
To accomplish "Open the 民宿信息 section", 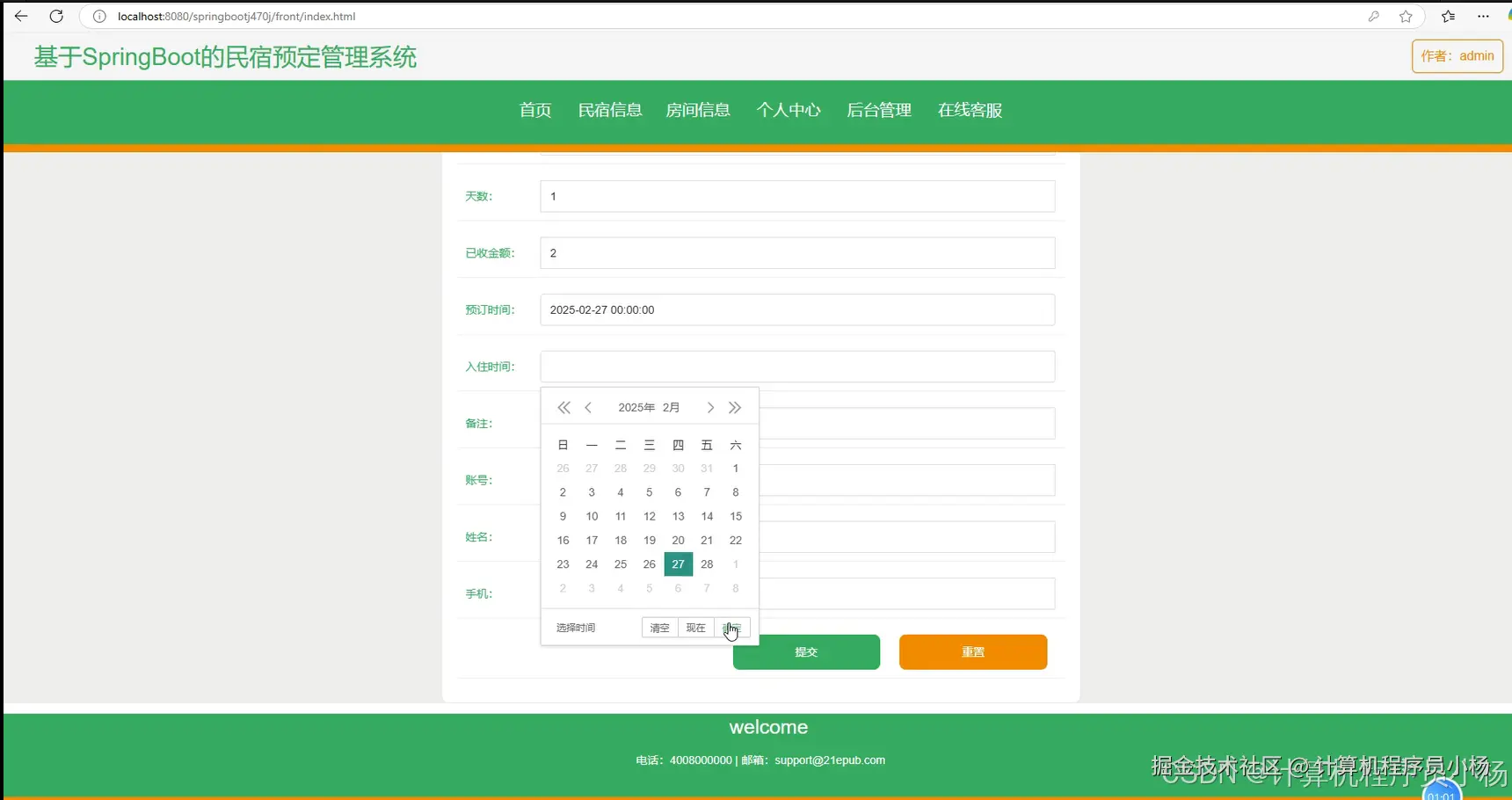I will coord(610,110).
